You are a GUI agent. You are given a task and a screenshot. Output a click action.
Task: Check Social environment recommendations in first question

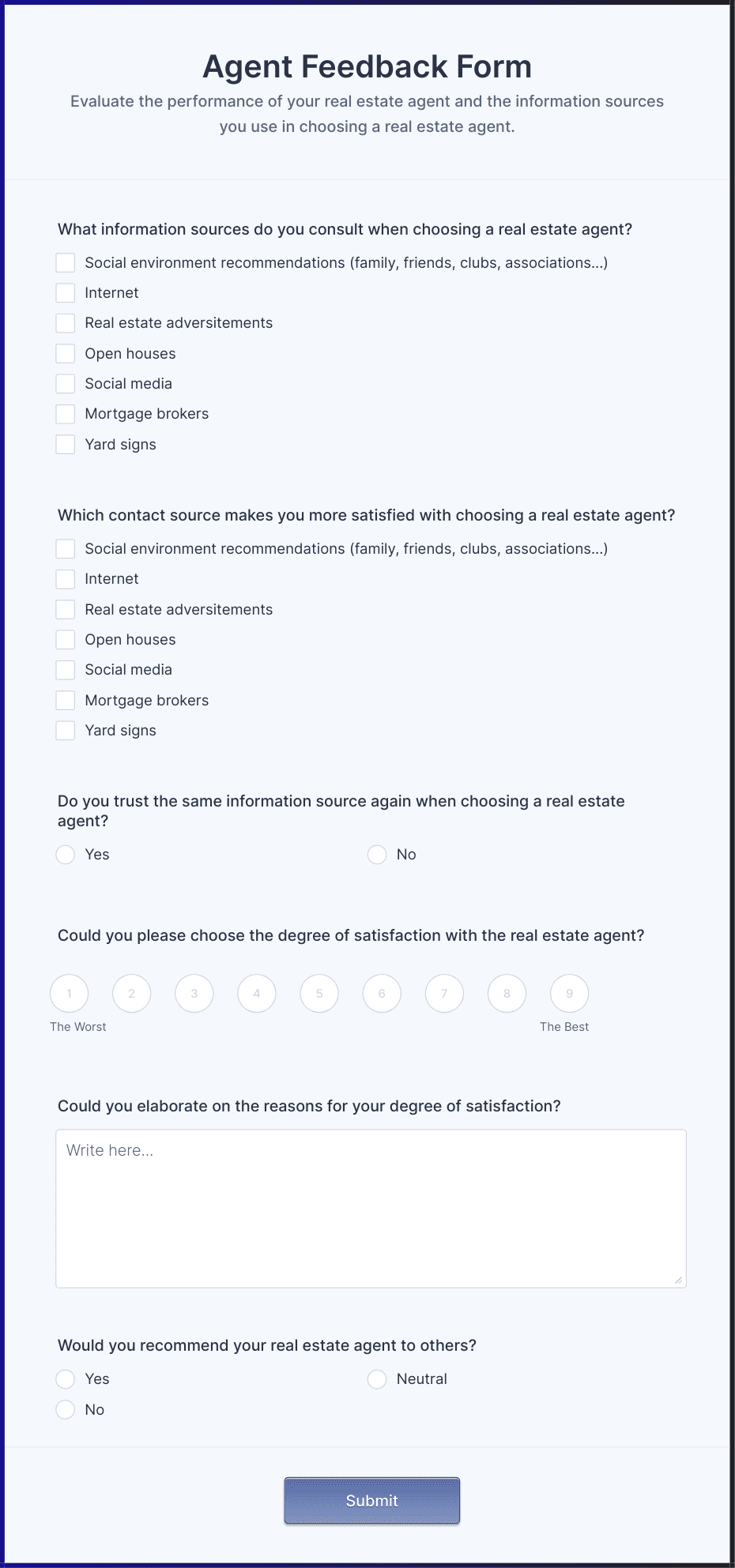pyautogui.click(x=66, y=263)
